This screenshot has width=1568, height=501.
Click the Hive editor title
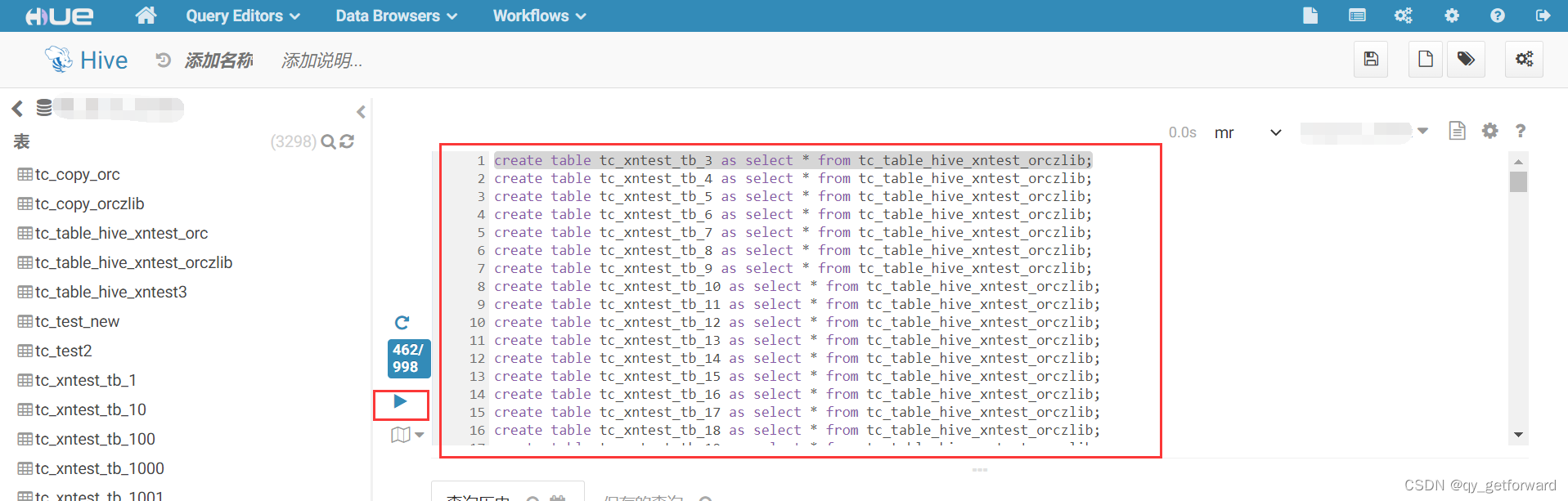click(x=103, y=60)
